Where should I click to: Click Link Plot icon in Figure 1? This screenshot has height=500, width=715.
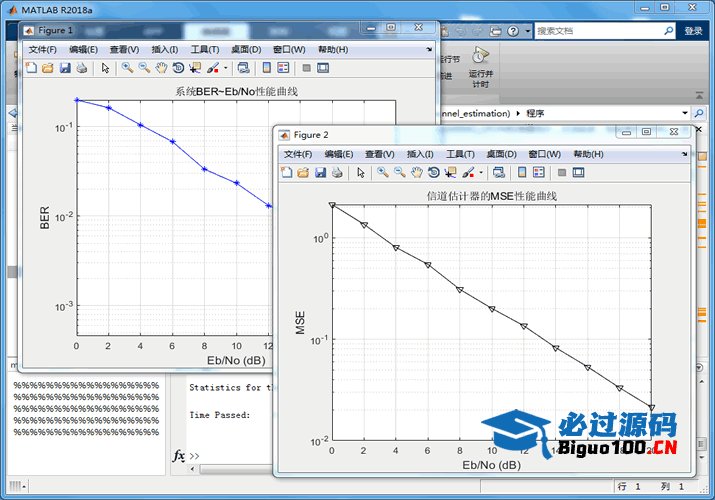click(244, 68)
